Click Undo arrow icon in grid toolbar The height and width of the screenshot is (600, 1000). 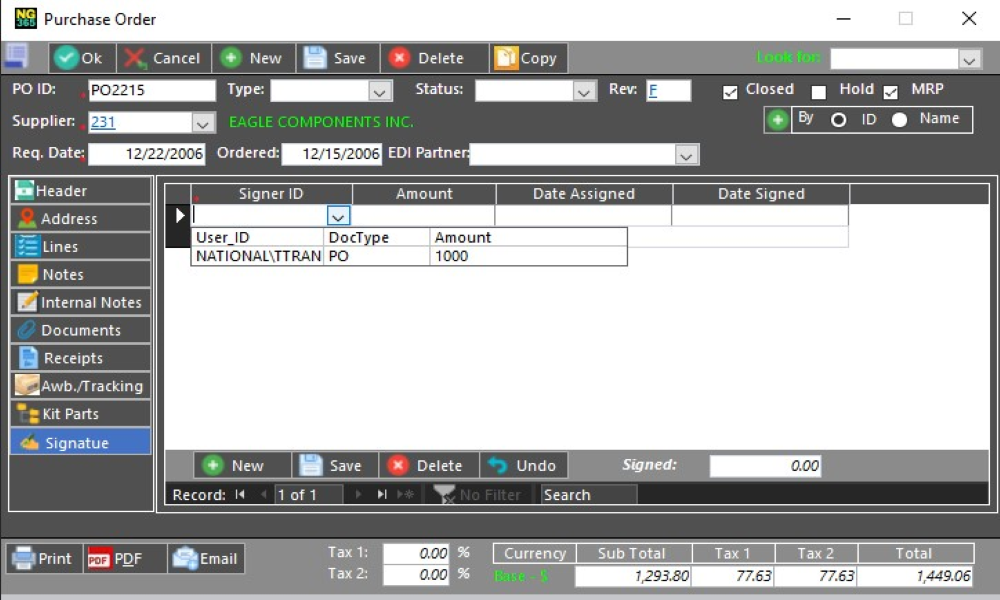(x=497, y=466)
